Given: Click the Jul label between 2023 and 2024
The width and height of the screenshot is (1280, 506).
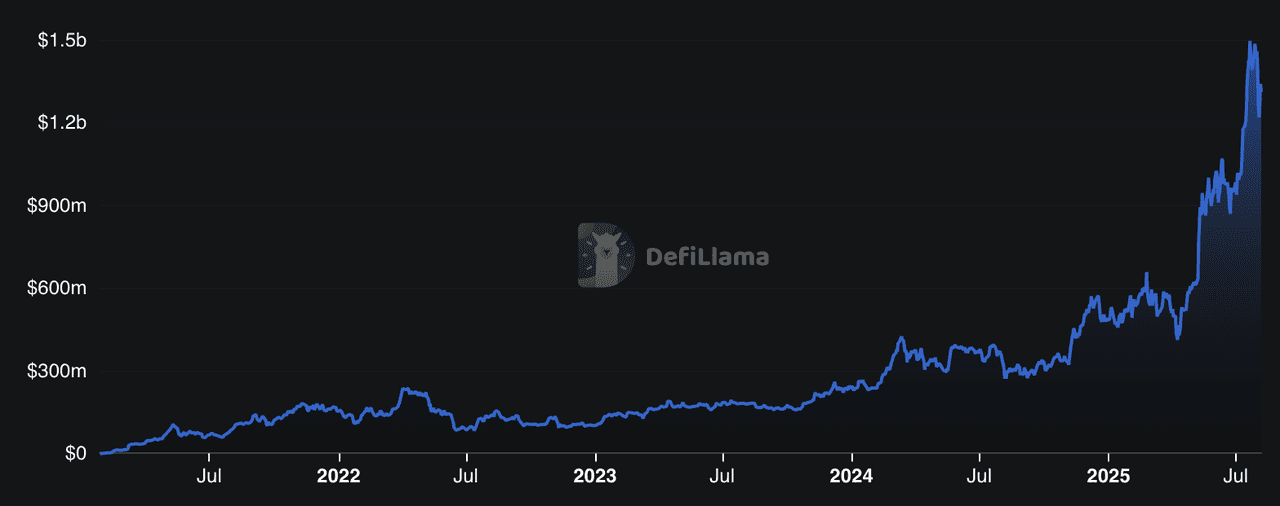Looking at the screenshot, I should [723, 477].
